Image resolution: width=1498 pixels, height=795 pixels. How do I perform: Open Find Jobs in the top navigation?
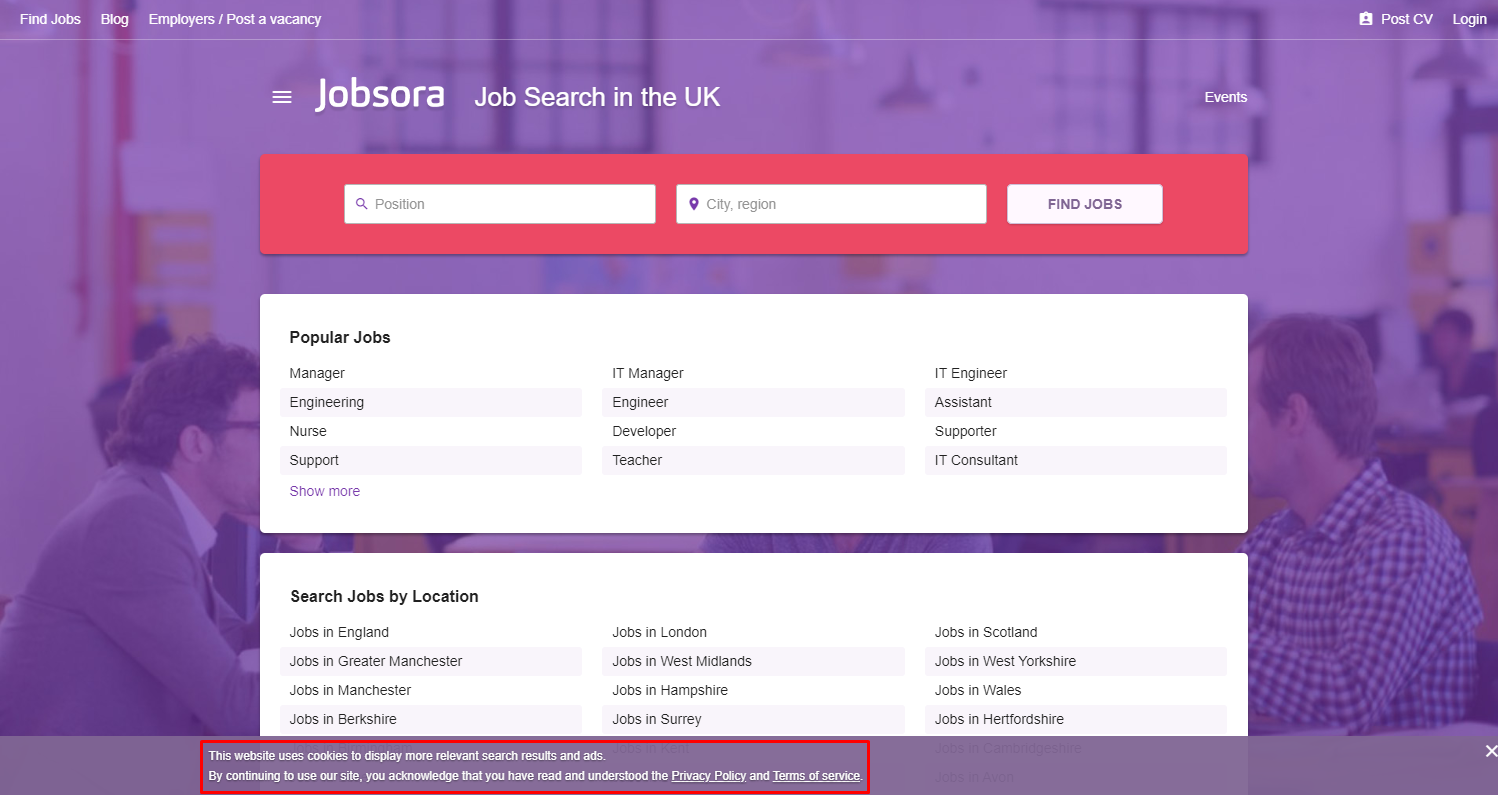pos(50,19)
